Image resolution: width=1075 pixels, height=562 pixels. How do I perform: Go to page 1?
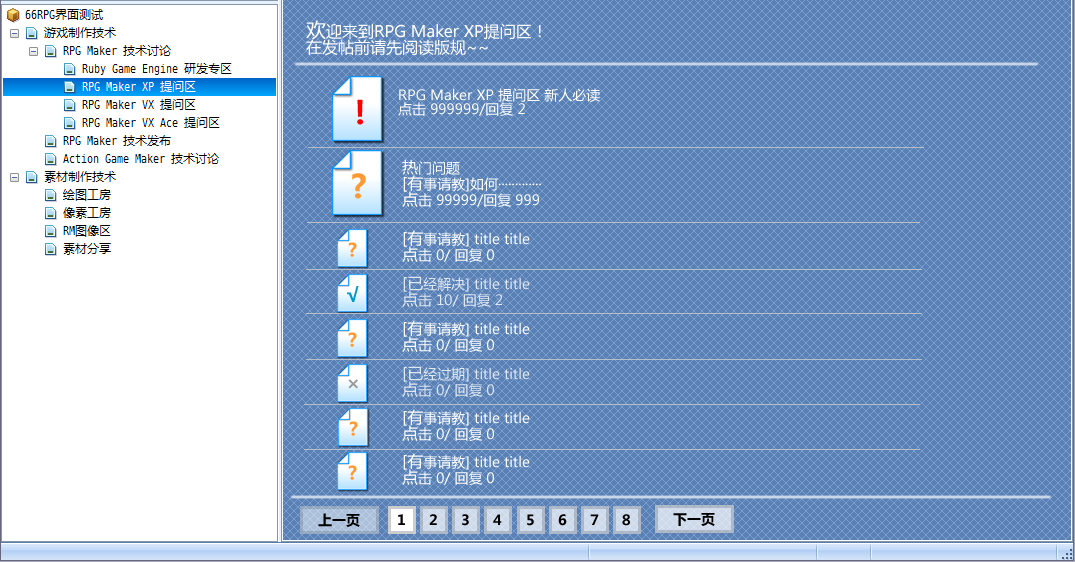coord(402,520)
